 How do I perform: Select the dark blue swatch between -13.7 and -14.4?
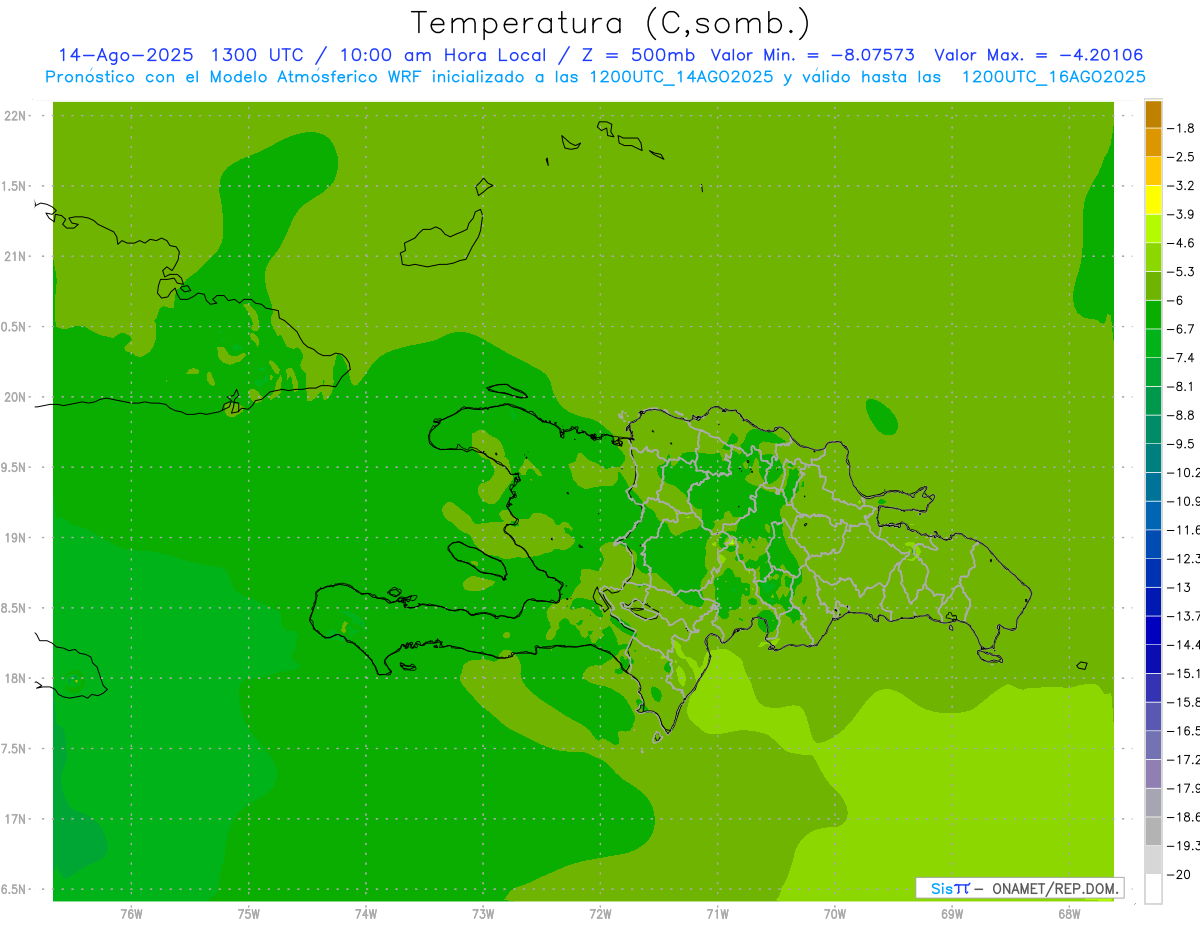click(x=1153, y=630)
